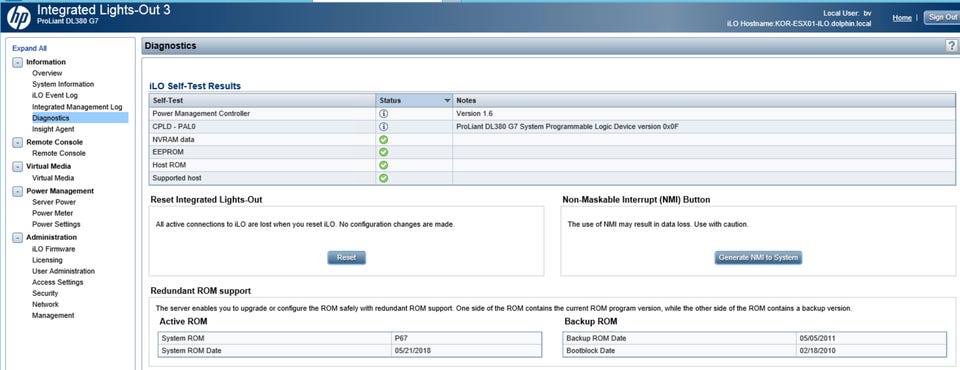Open the User Administration page
Viewport: 960px width, 370px height.
[x=64, y=271]
